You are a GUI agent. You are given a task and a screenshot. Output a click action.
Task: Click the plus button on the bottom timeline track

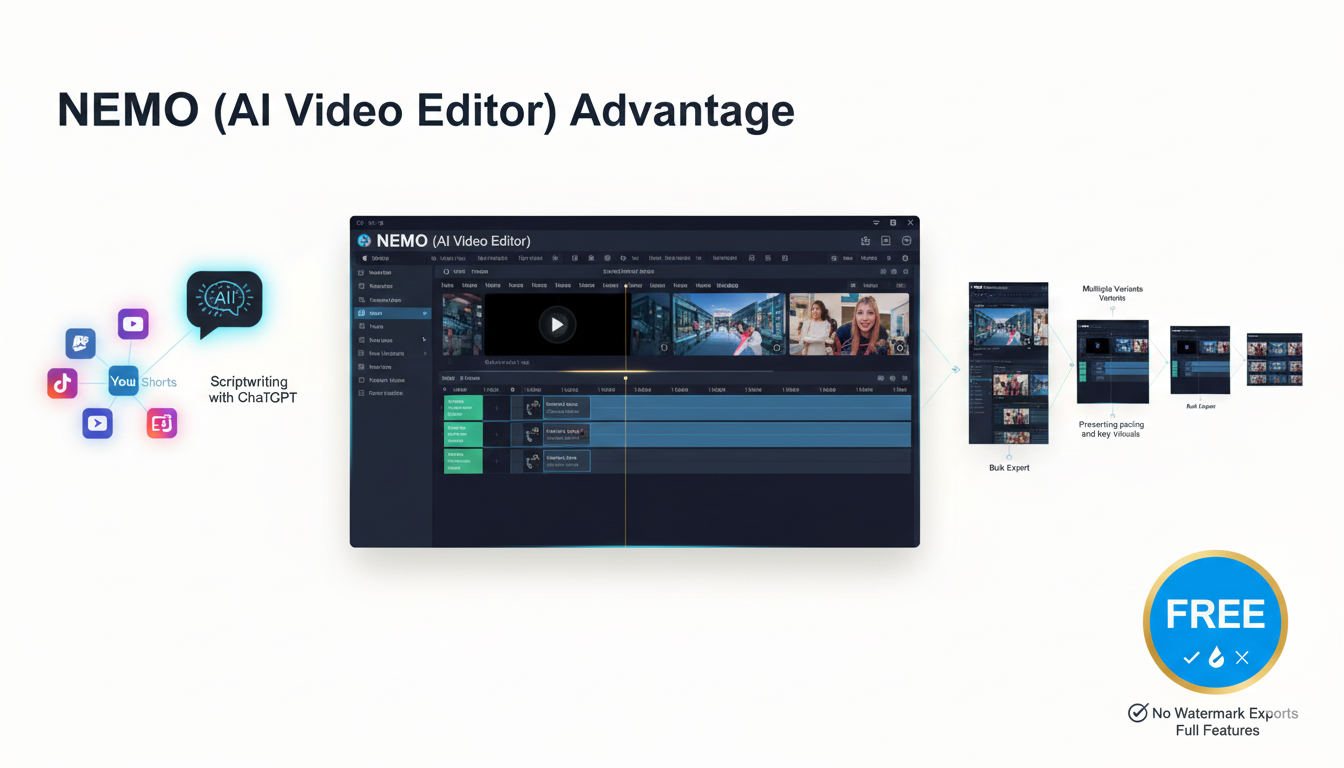tap(497, 461)
